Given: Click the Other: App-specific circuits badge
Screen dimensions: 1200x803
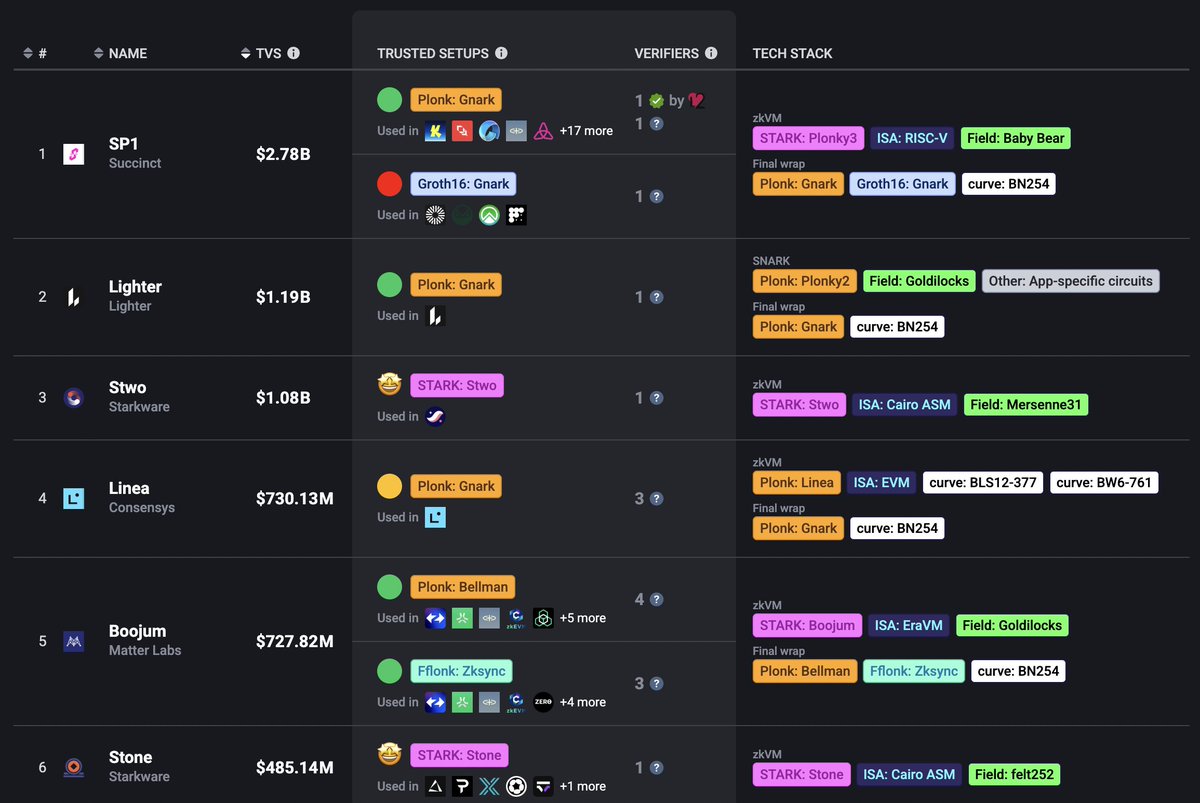Looking at the screenshot, I should (x=1071, y=281).
